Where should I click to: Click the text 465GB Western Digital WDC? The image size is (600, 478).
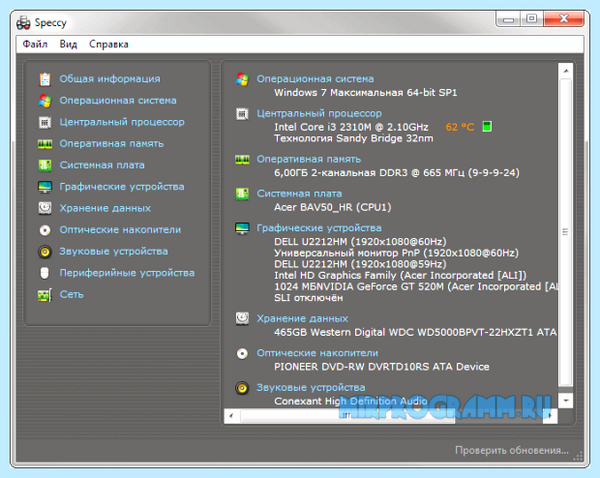pyautogui.click(x=344, y=332)
